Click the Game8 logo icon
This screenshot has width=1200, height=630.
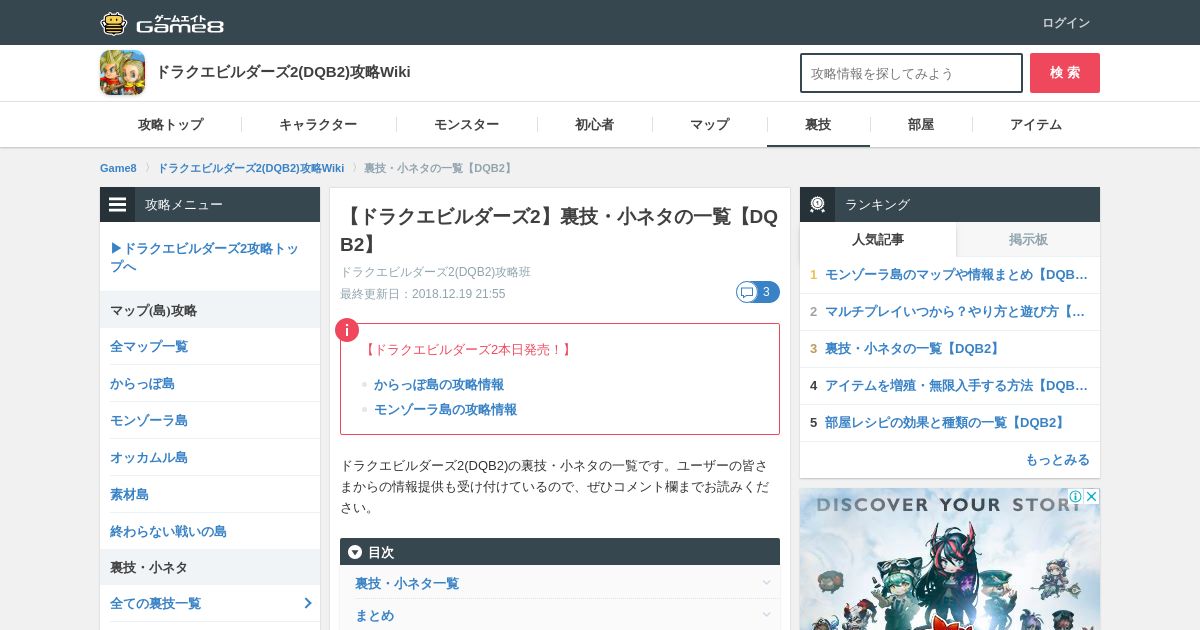[x=114, y=23]
